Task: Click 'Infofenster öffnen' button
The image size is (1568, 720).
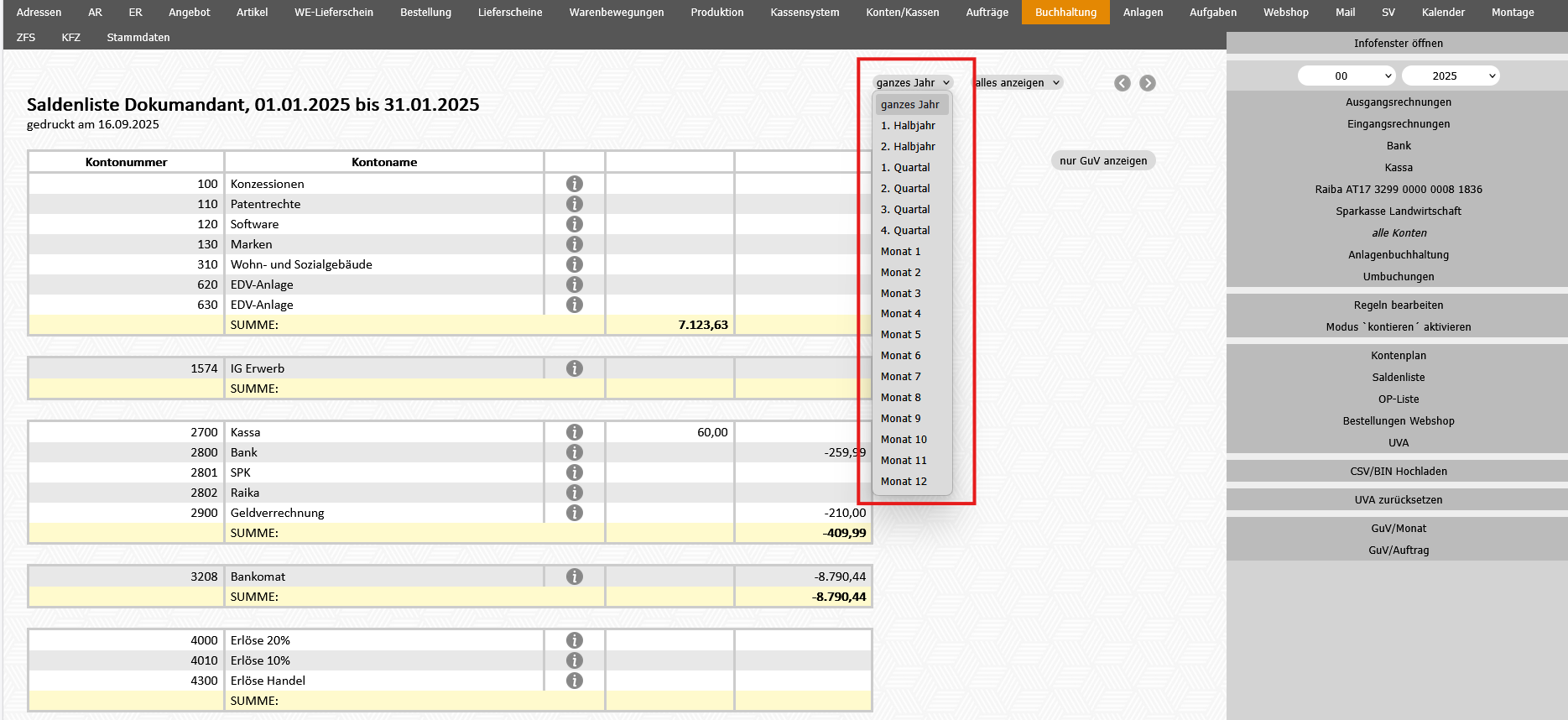Action: point(1398,44)
